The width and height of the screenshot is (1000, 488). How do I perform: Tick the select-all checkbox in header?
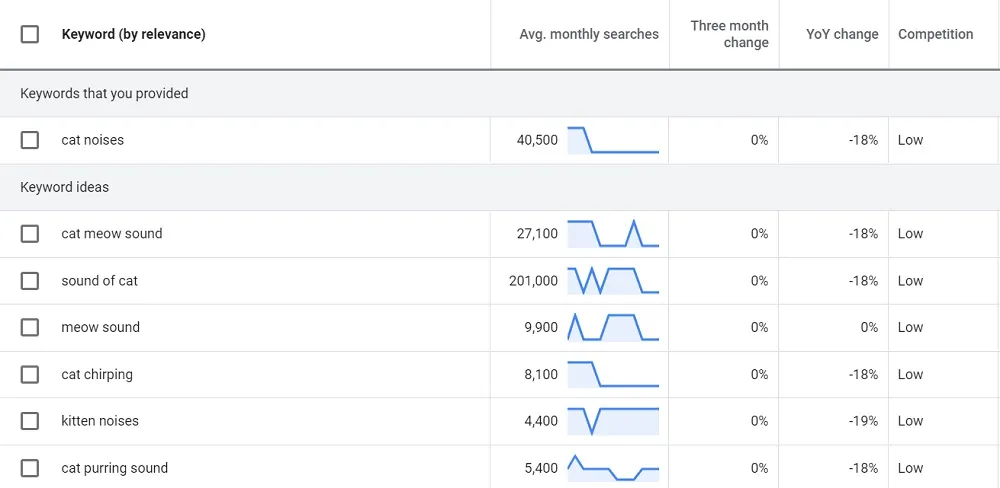click(x=30, y=34)
